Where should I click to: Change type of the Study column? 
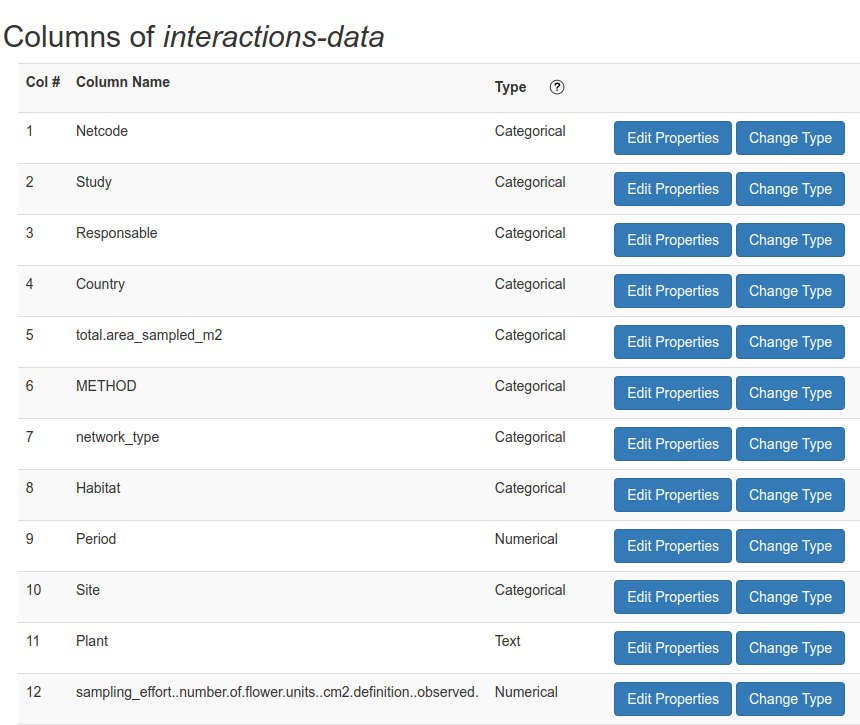(x=789, y=189)
